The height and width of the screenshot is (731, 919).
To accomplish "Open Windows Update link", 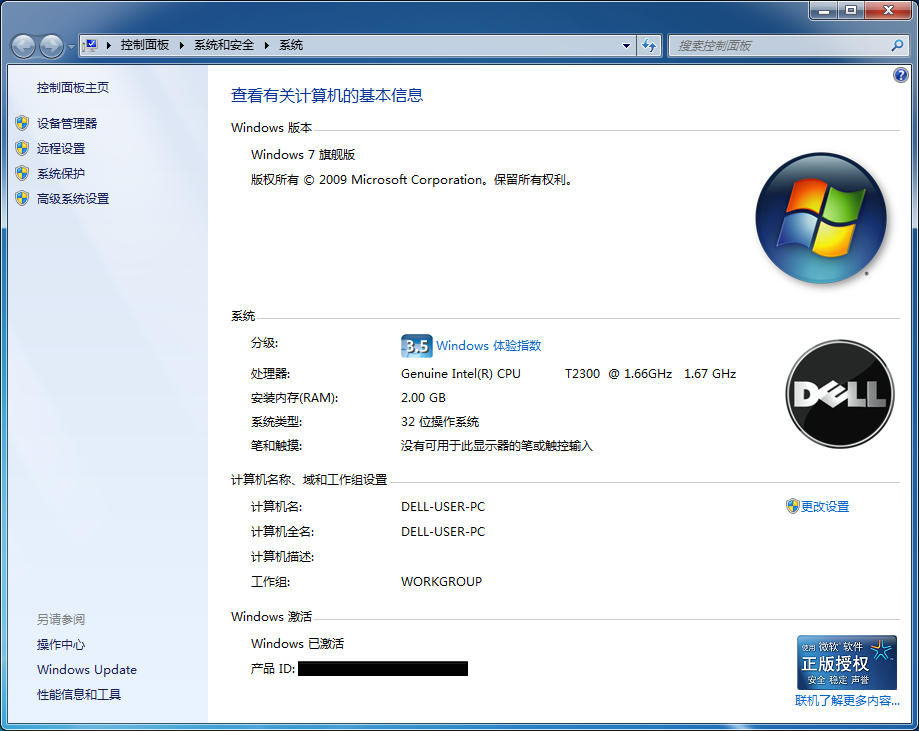I will 87,669.
